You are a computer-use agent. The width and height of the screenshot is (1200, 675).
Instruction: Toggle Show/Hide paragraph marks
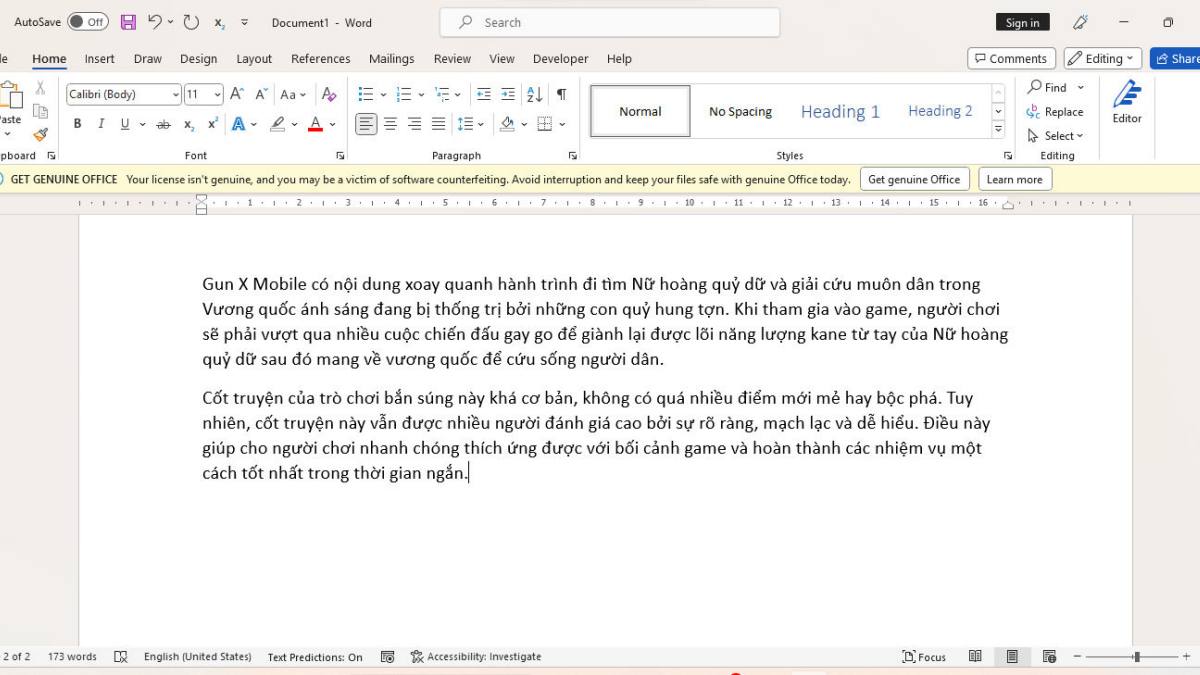(561, 94)
